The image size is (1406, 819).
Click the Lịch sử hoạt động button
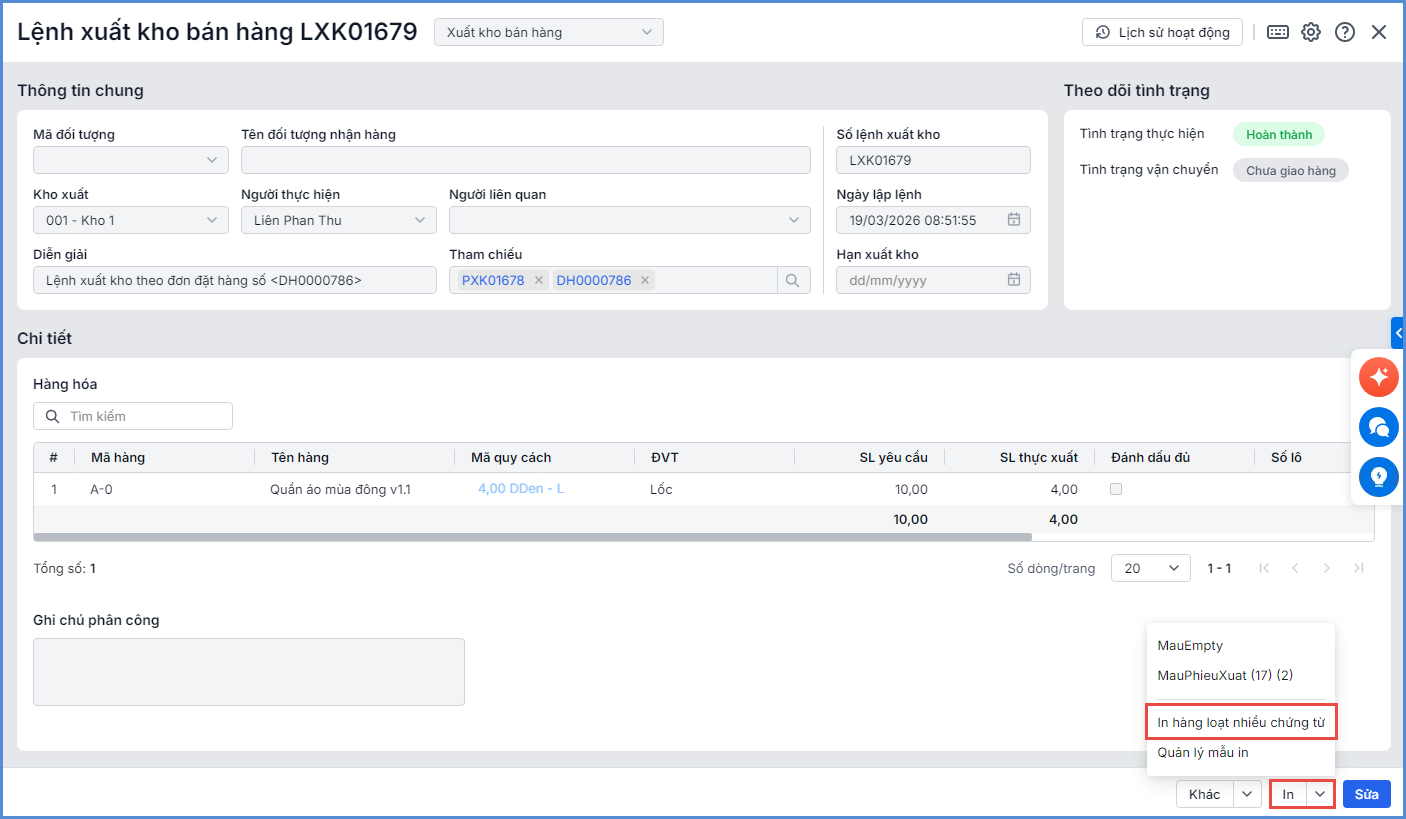click(x=1162, y=32)
